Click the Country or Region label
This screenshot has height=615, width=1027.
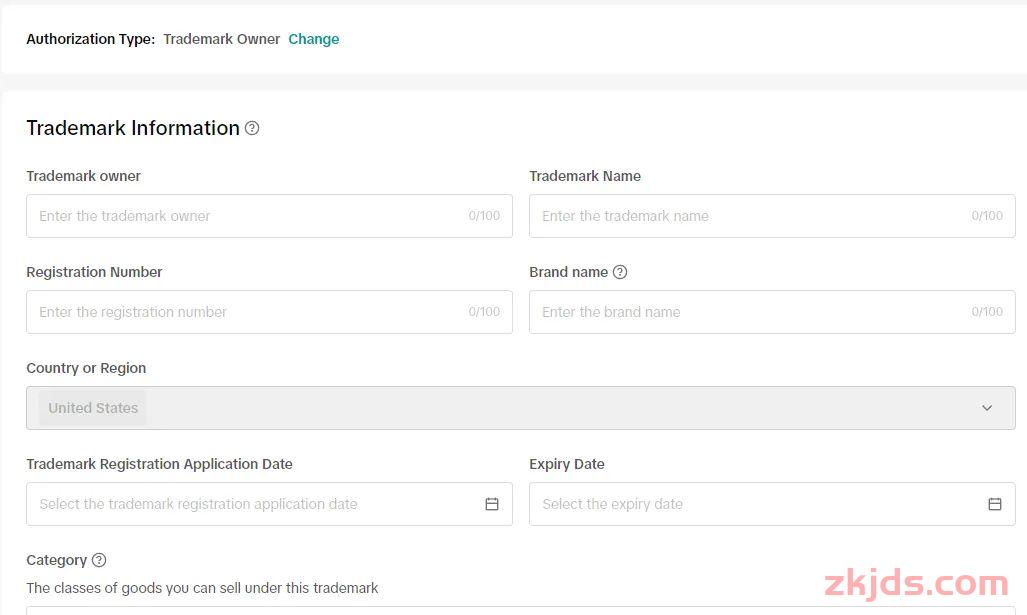86,368
